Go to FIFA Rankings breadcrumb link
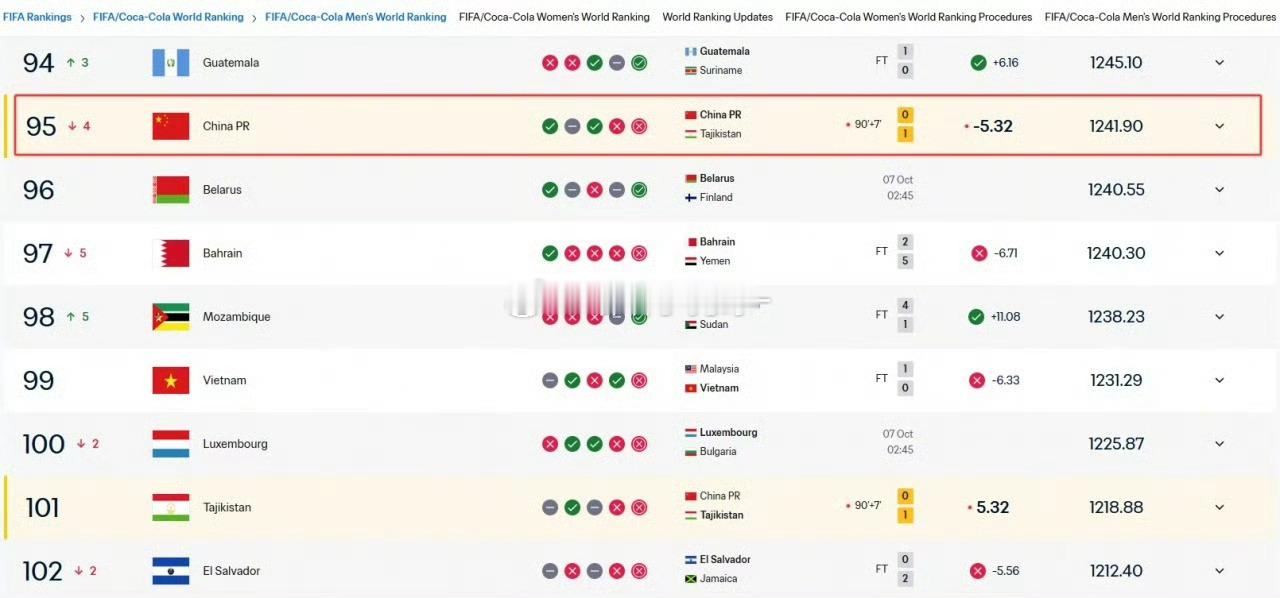 (37, 17)
